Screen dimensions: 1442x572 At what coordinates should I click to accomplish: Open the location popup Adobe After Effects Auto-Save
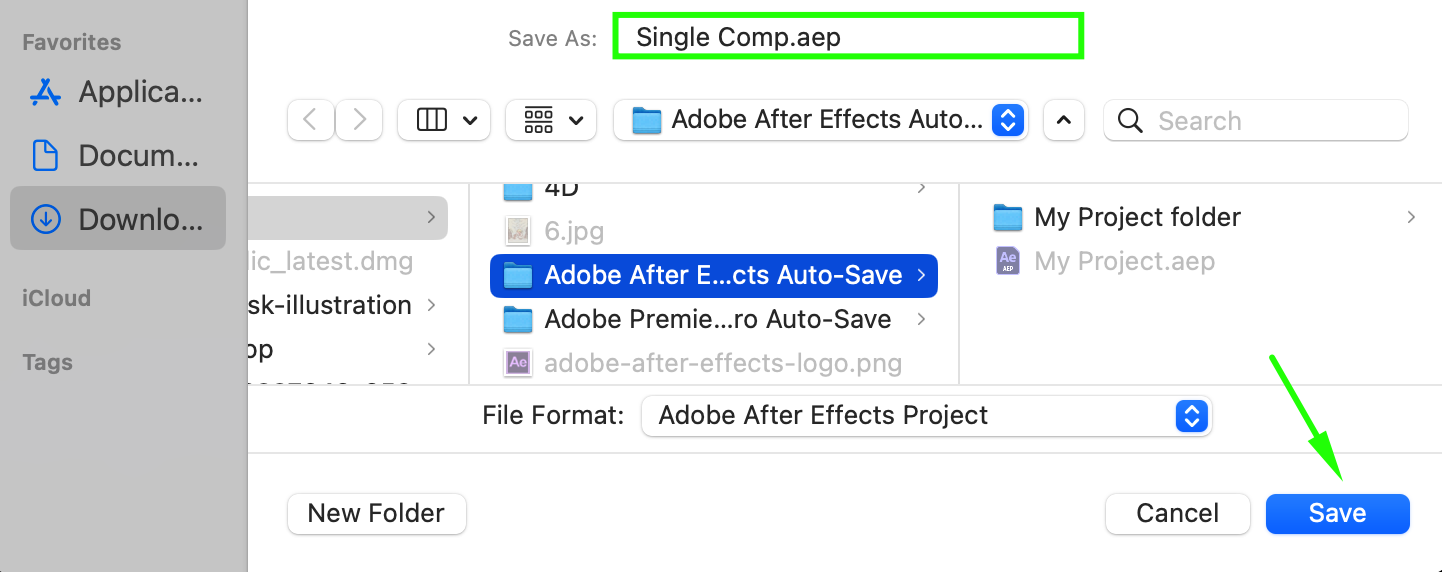click(x=820, y=120)
